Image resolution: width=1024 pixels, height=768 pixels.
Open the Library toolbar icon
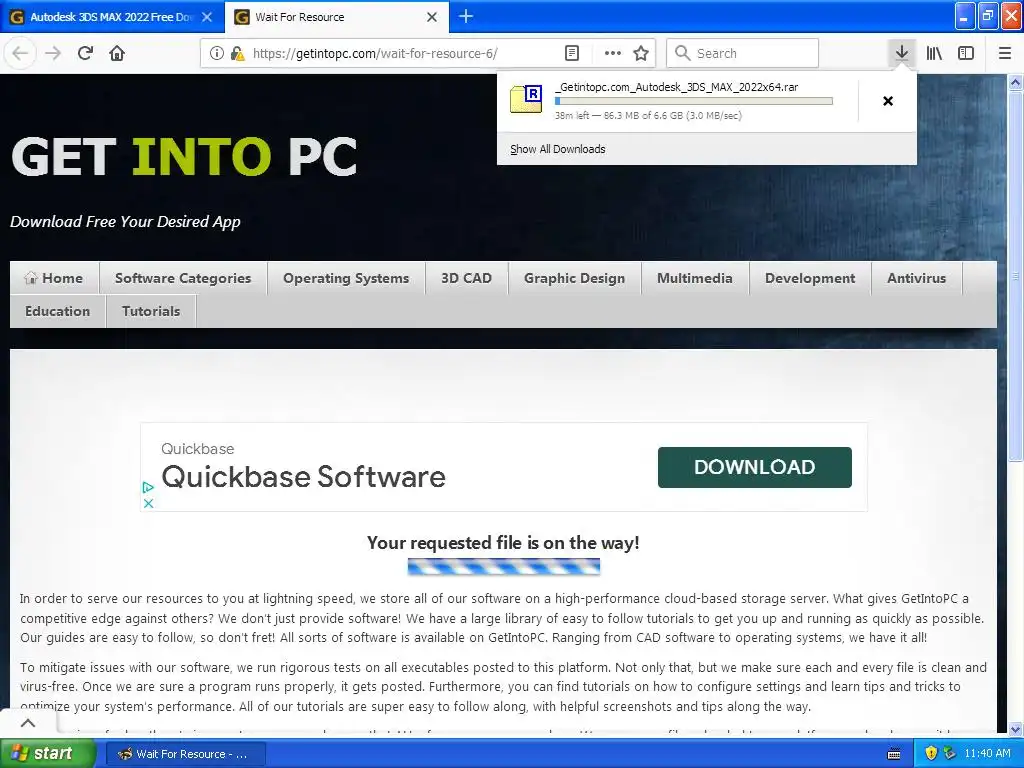(x=934, y=53)
